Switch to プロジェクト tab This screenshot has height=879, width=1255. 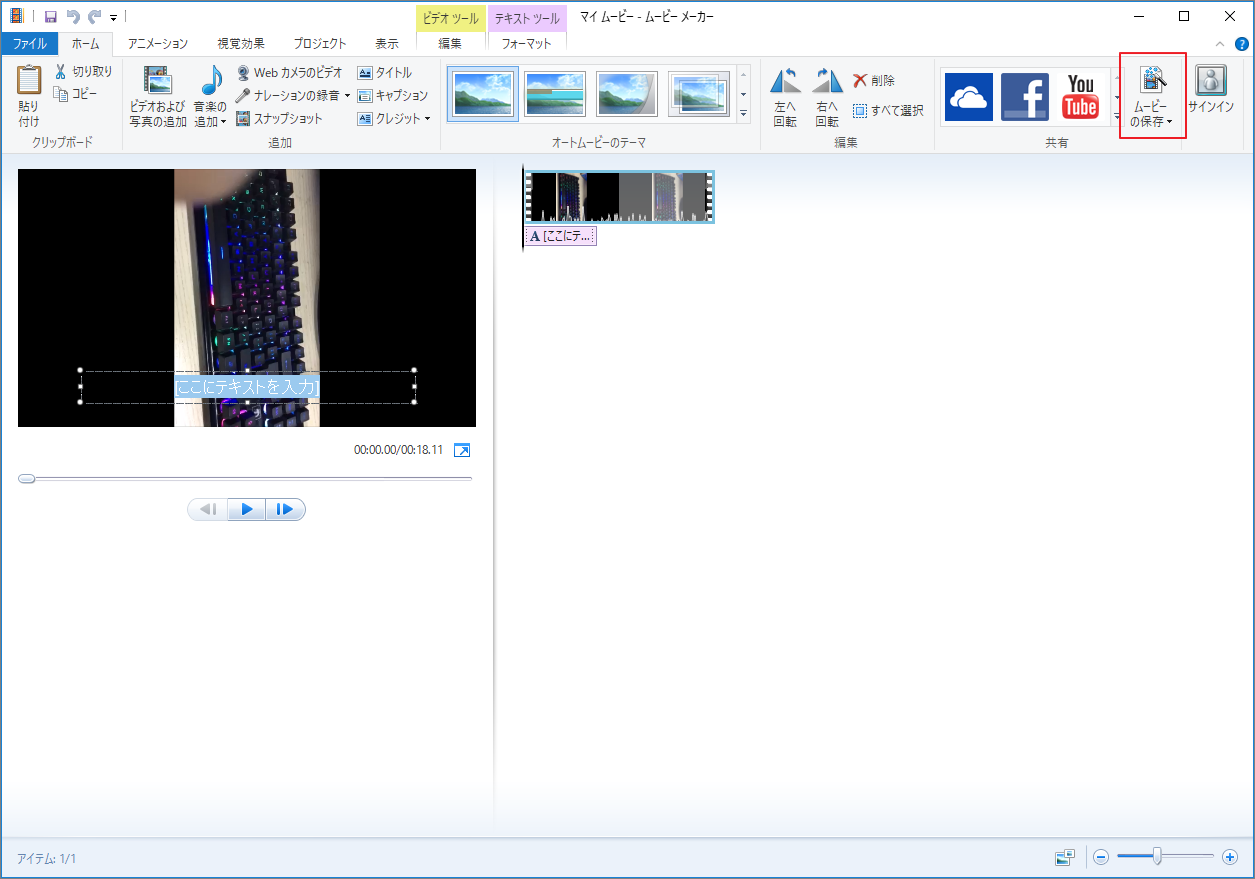pyautogui.click(x=320, y=44)
